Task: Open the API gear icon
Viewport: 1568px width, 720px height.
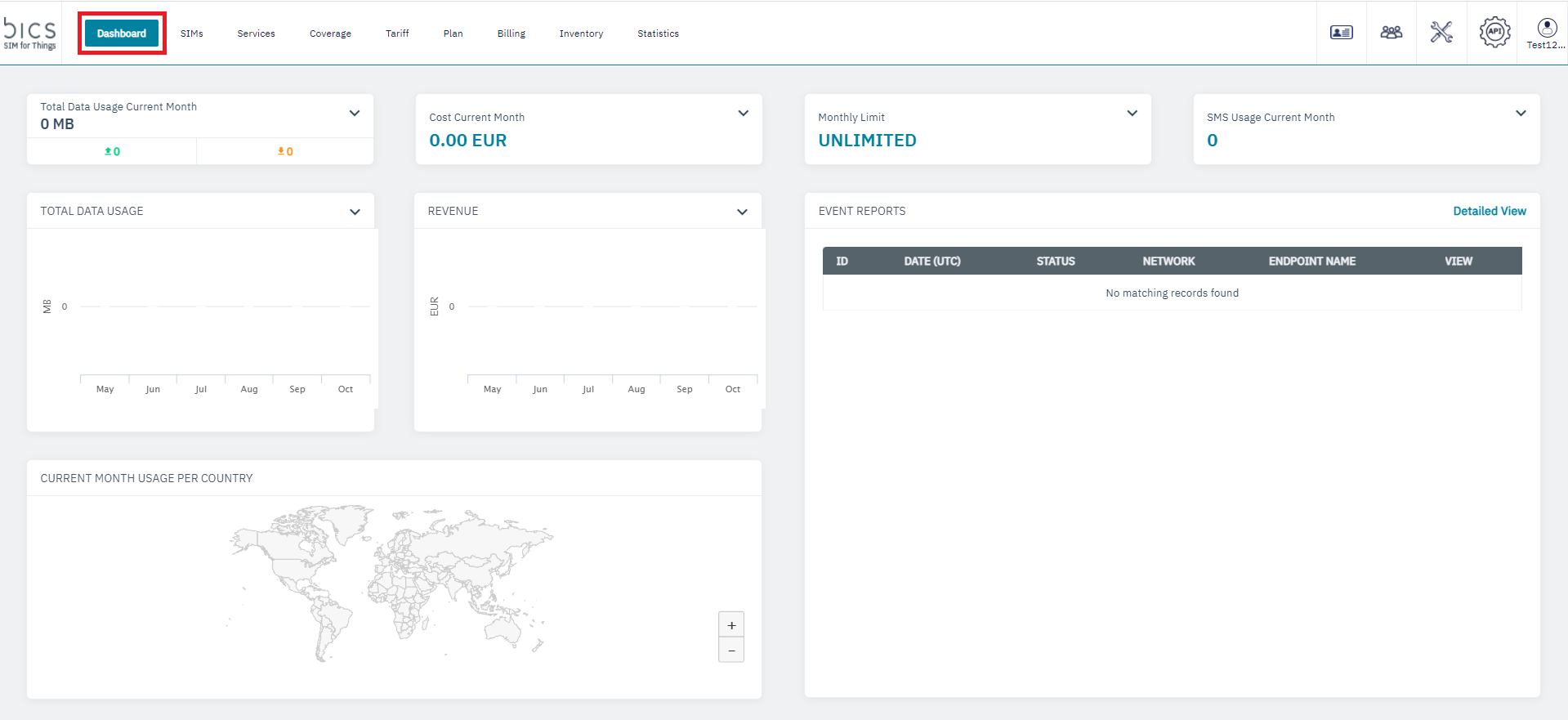Action: point(1494,33)
